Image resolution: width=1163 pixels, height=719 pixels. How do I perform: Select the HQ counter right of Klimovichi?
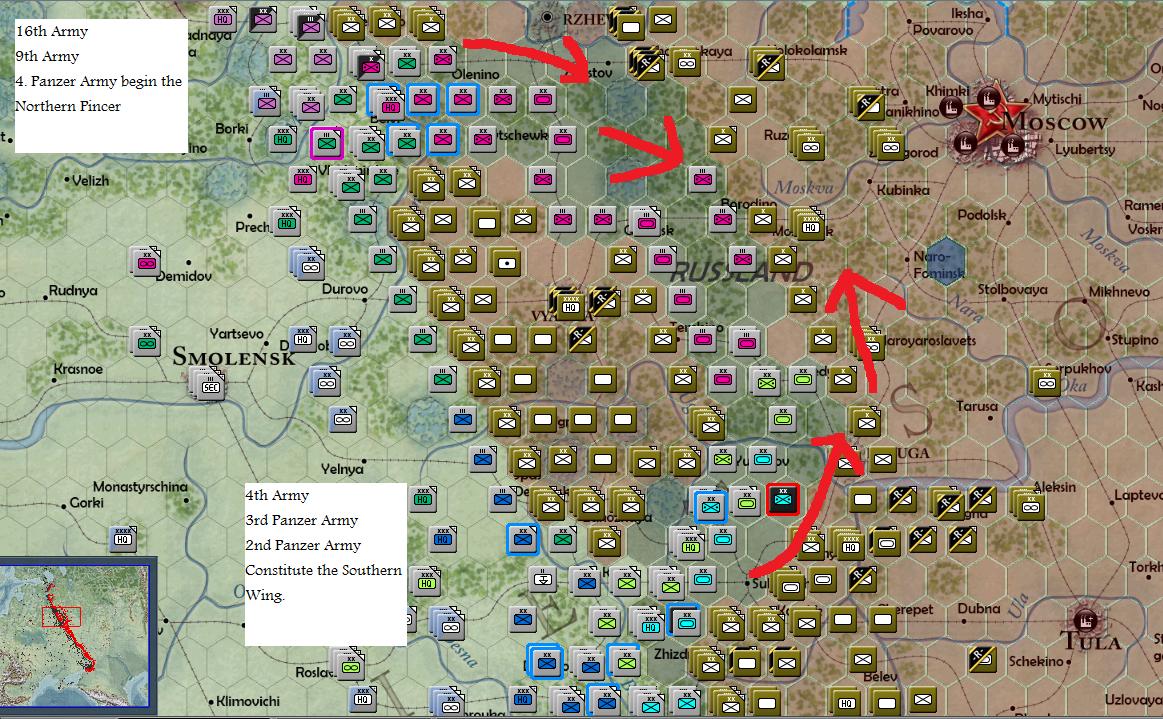click(363, 699)
